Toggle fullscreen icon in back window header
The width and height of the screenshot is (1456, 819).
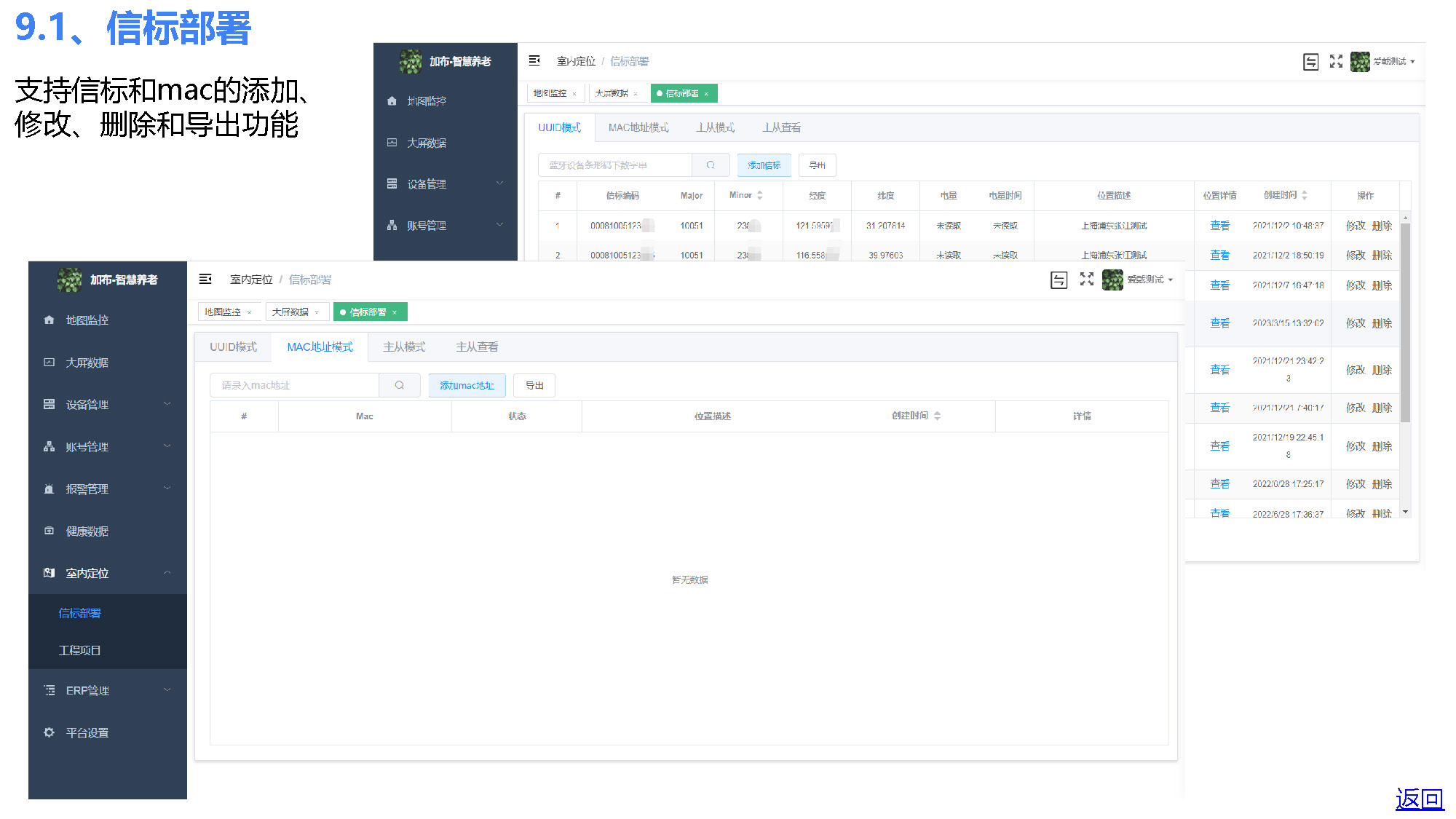coord(1336,61)
